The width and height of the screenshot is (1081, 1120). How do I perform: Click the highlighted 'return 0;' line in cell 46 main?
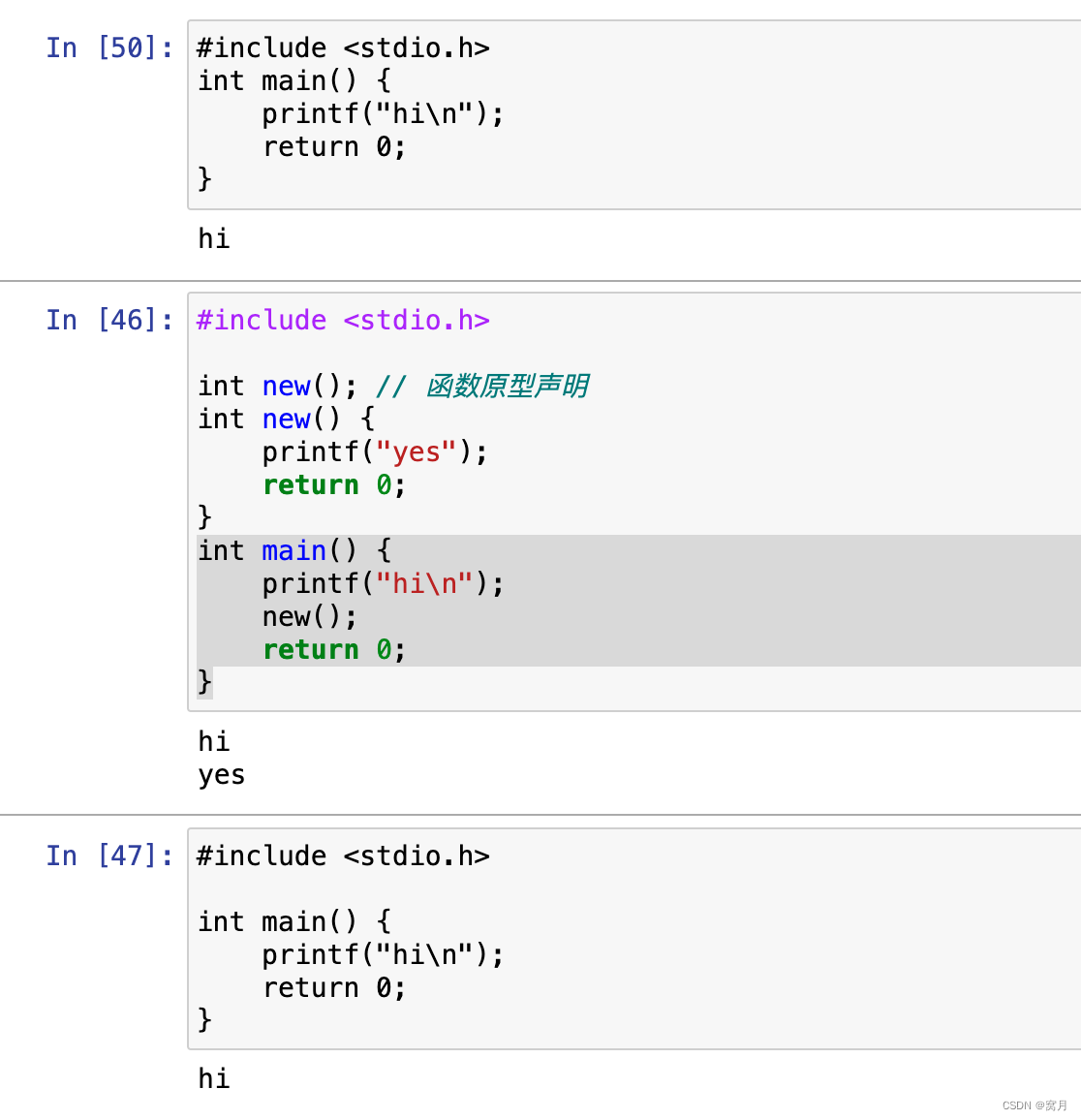pyautogui.click(x=334, y=649)
